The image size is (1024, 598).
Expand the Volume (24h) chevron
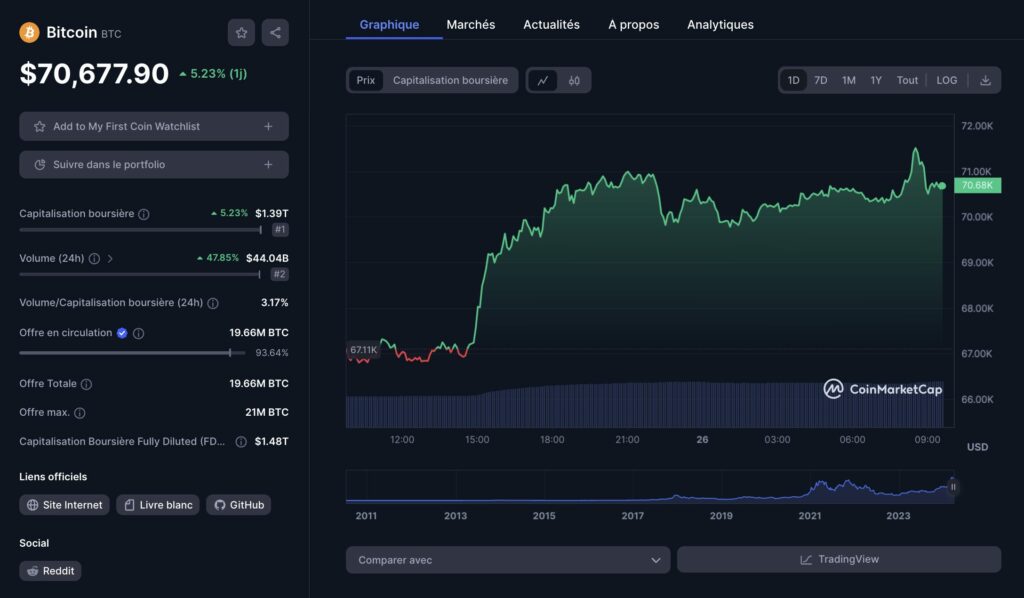click(x=112, y=258)
